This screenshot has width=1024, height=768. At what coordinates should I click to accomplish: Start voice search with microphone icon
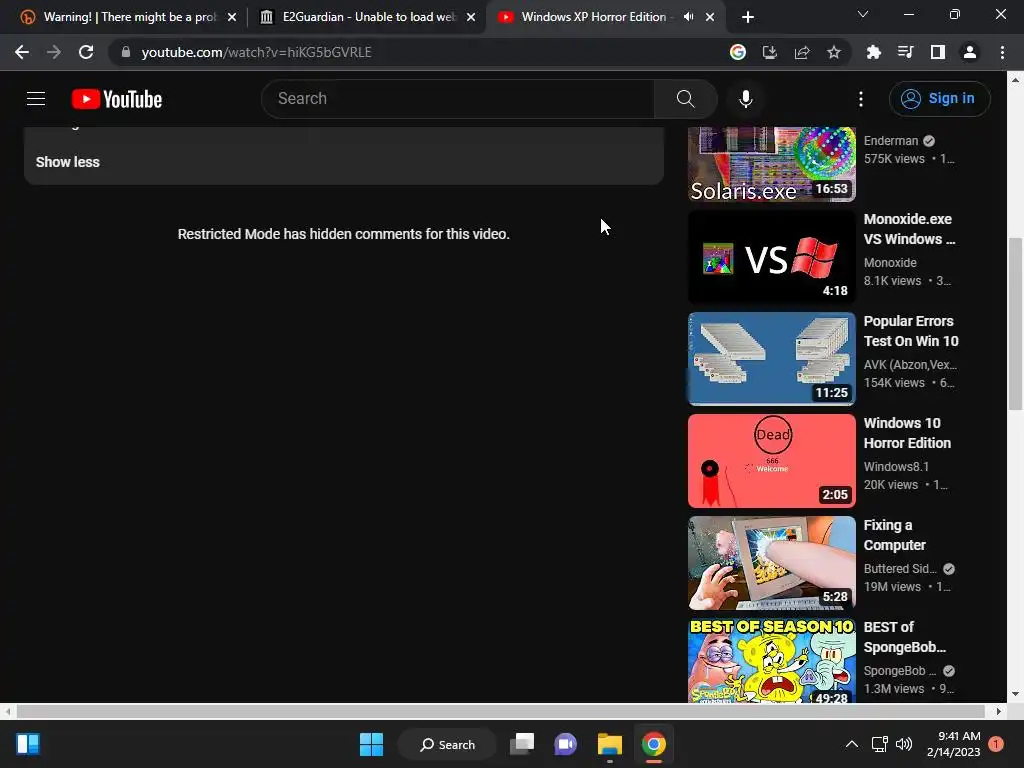click(x=746, y=99)
